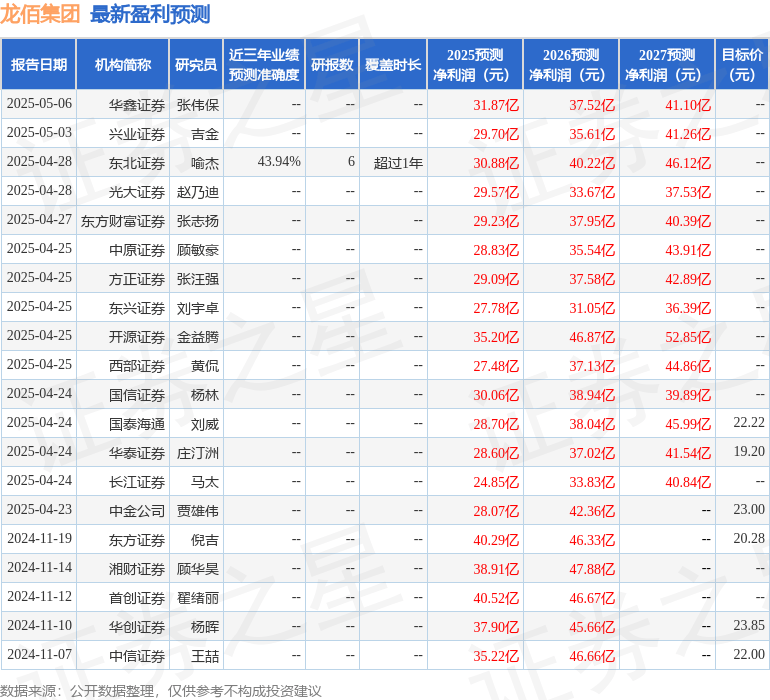Click the 47.88亿 forecast value
770x700 pixels.
coord(592,569)
